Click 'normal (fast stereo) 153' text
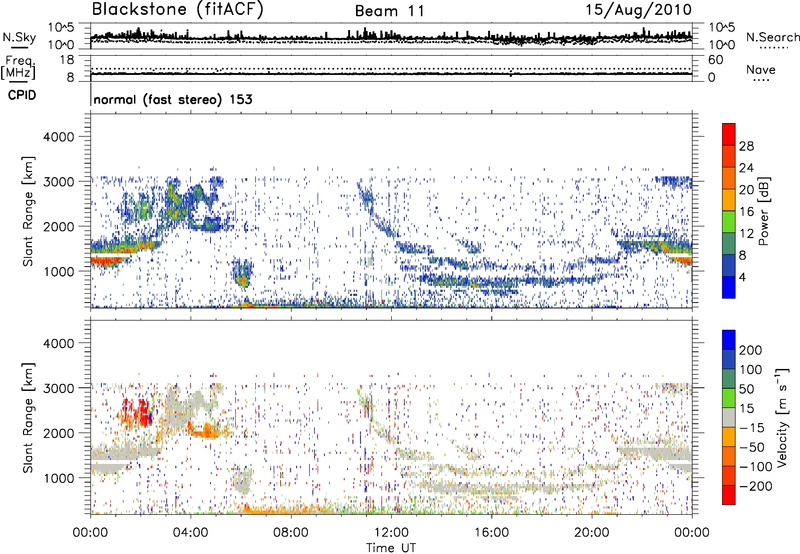 tap(173, 99)
